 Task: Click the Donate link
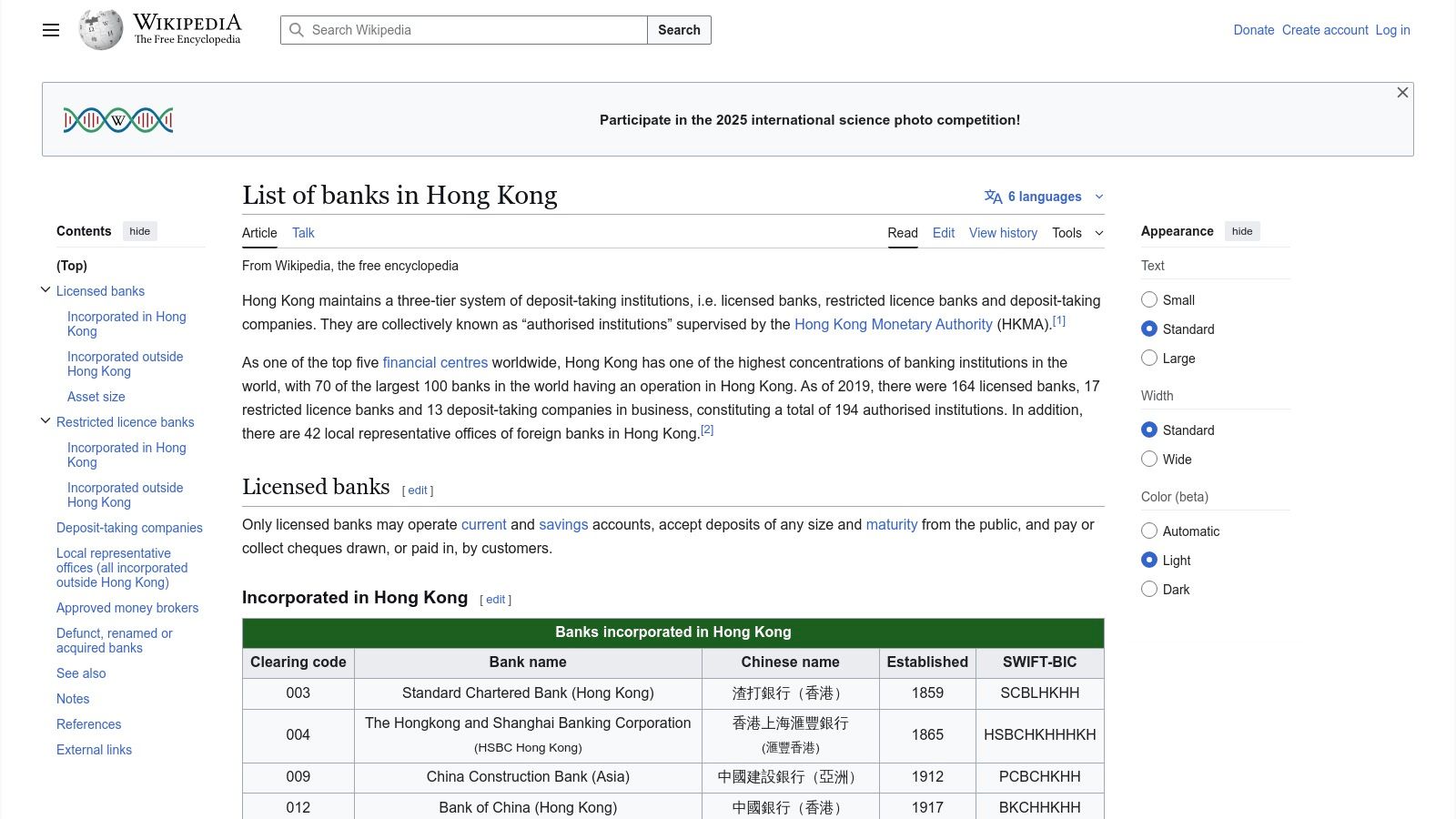pos(1254,30)
